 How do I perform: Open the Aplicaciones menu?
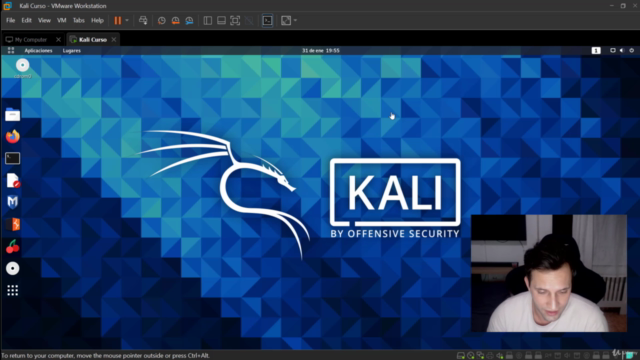tap(38, 51)
